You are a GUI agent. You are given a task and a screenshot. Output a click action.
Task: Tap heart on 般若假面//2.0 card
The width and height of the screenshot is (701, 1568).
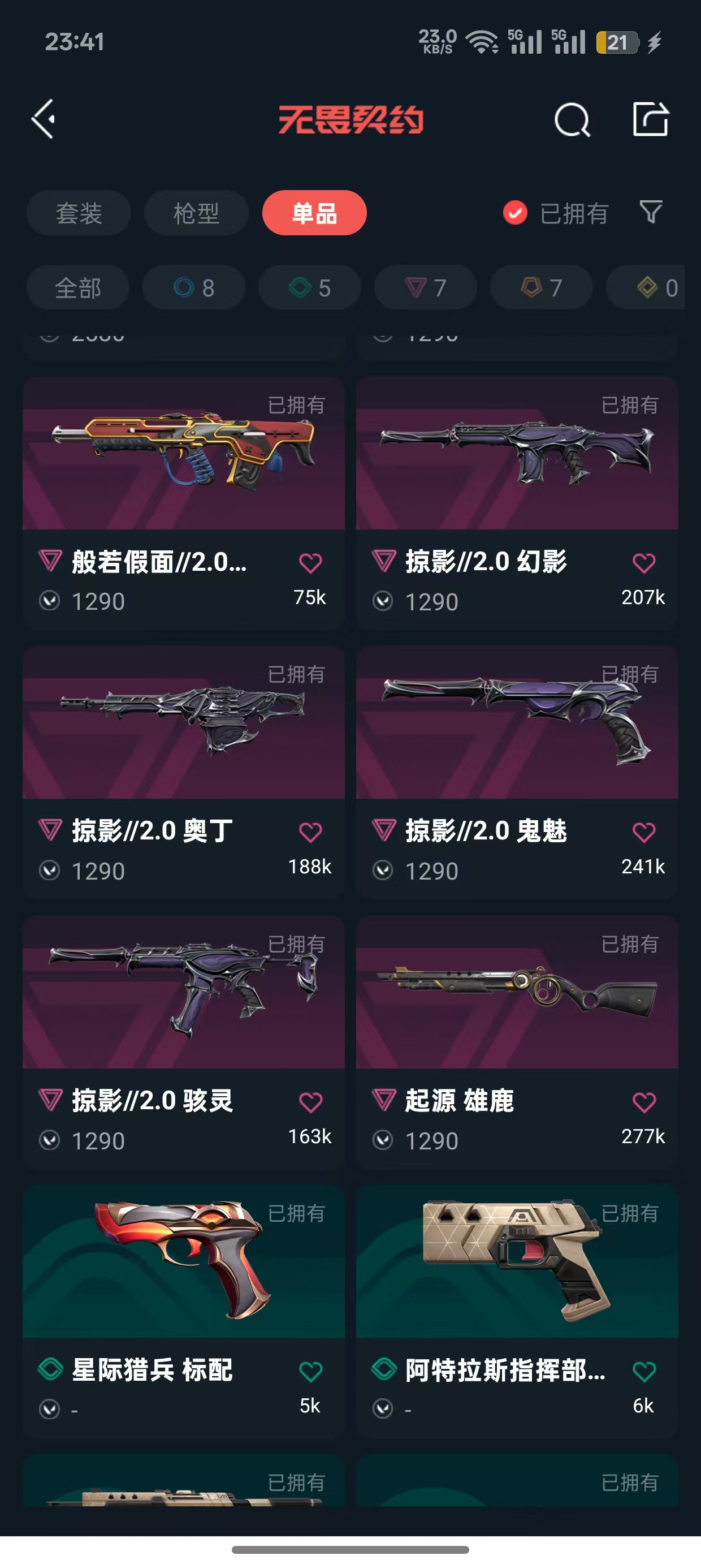[310, 563]
